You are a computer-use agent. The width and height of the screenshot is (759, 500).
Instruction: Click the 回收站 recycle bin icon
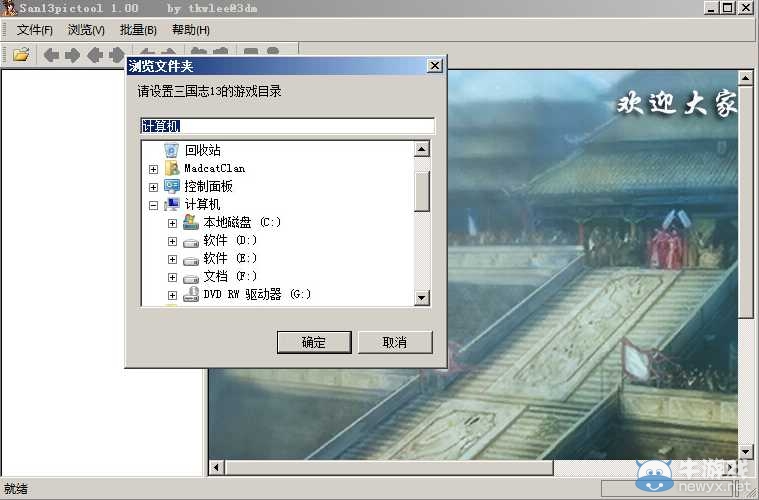pyautogui.click(x=171, y=150)
